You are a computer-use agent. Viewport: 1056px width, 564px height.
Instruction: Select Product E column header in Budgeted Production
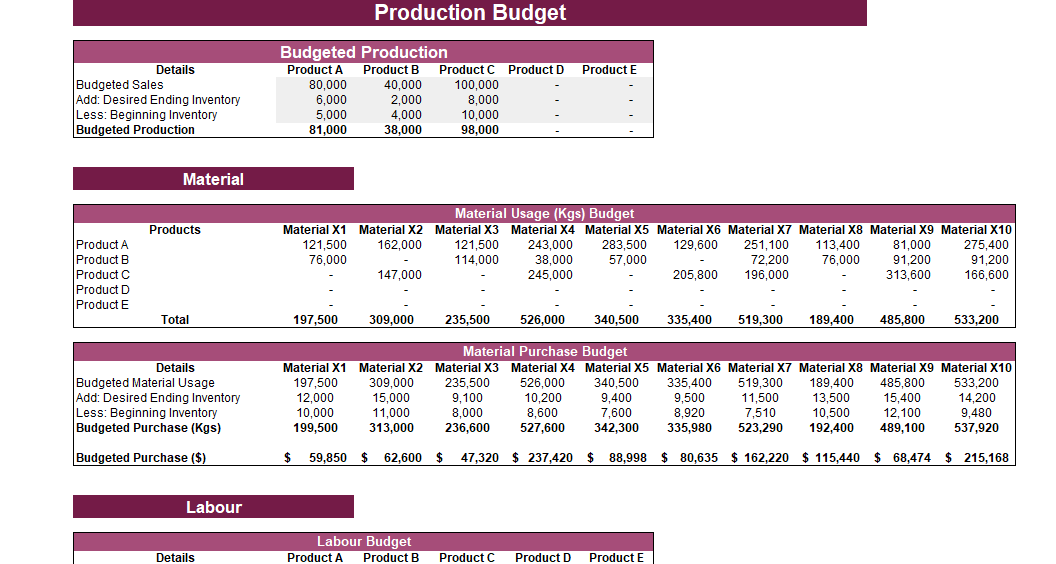pyautogui.click(x=609, y=70)
